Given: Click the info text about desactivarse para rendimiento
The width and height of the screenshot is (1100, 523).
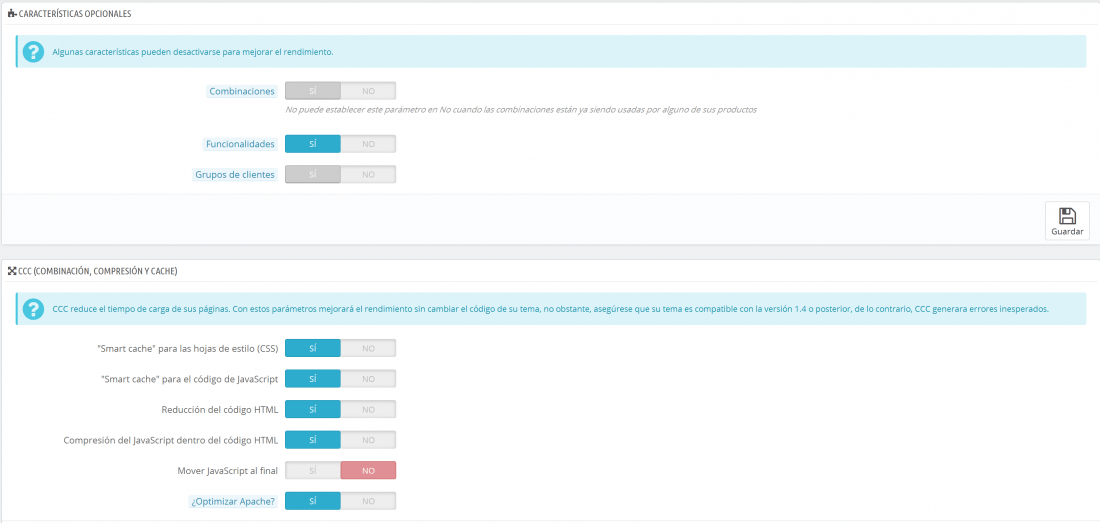Looking at the screenshot, I should 192,52.
